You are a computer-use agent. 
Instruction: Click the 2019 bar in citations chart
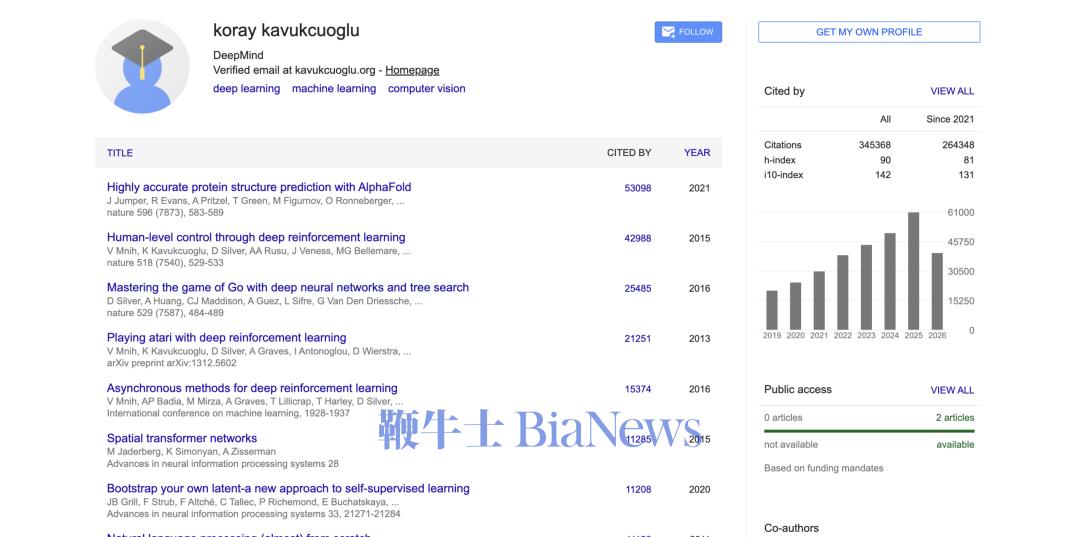(x=771, y=310)
